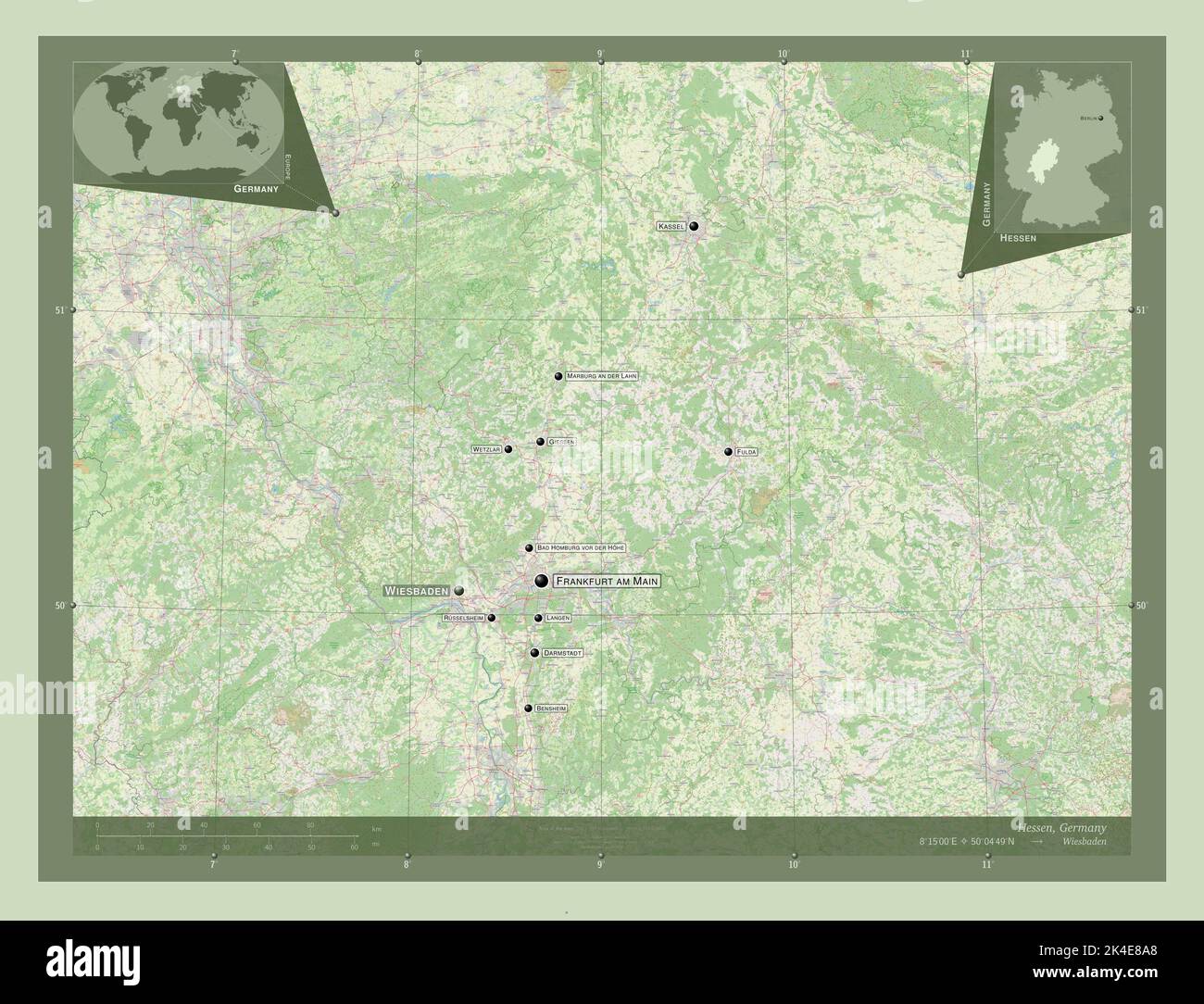
Task: Click the Giessen marker dot
Action: click(x=540, y=443)
